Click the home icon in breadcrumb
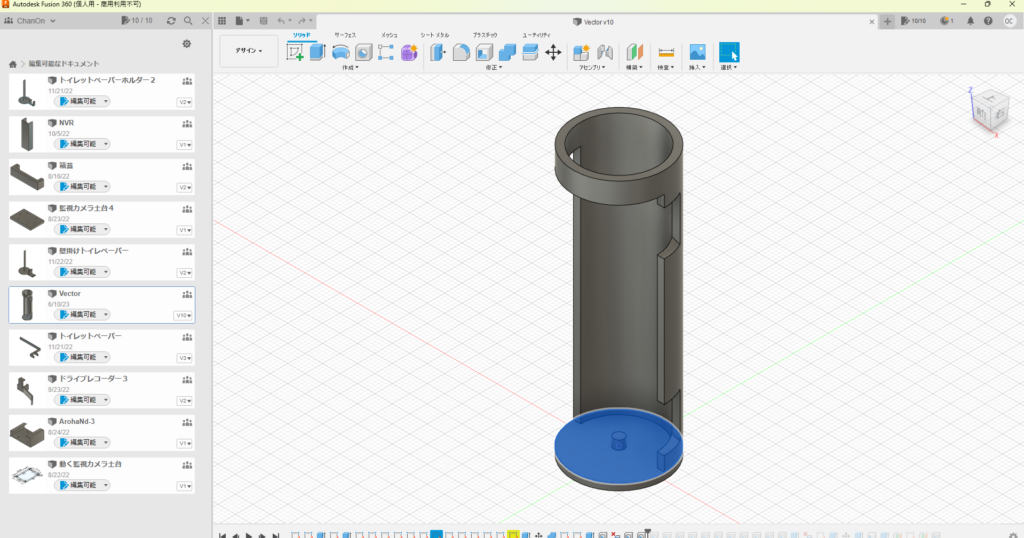The height and width of the screenshot is (538, 1024). pos(13,64)
